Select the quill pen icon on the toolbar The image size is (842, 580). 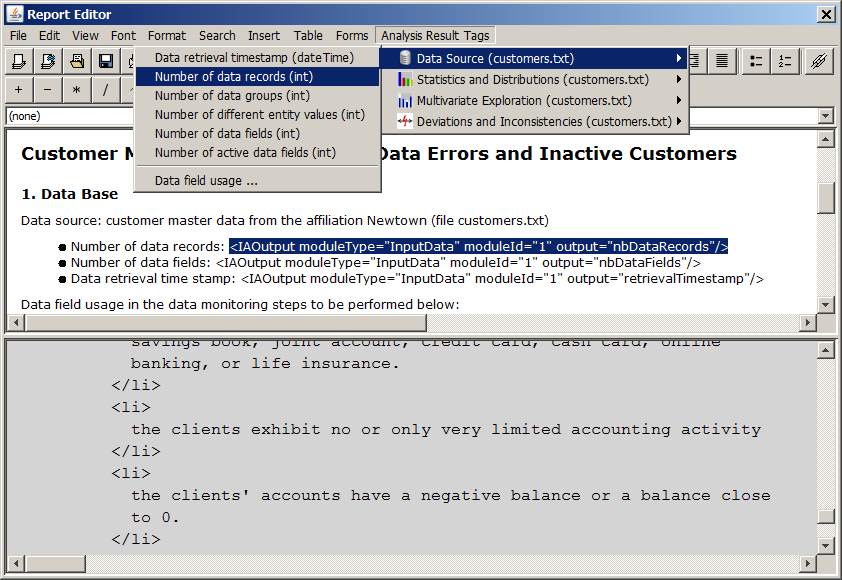tap(818, 62)
